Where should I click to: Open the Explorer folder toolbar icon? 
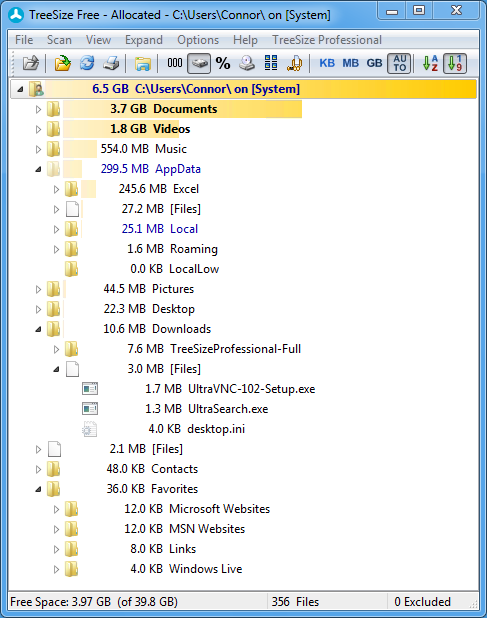[x=143, y=63]
